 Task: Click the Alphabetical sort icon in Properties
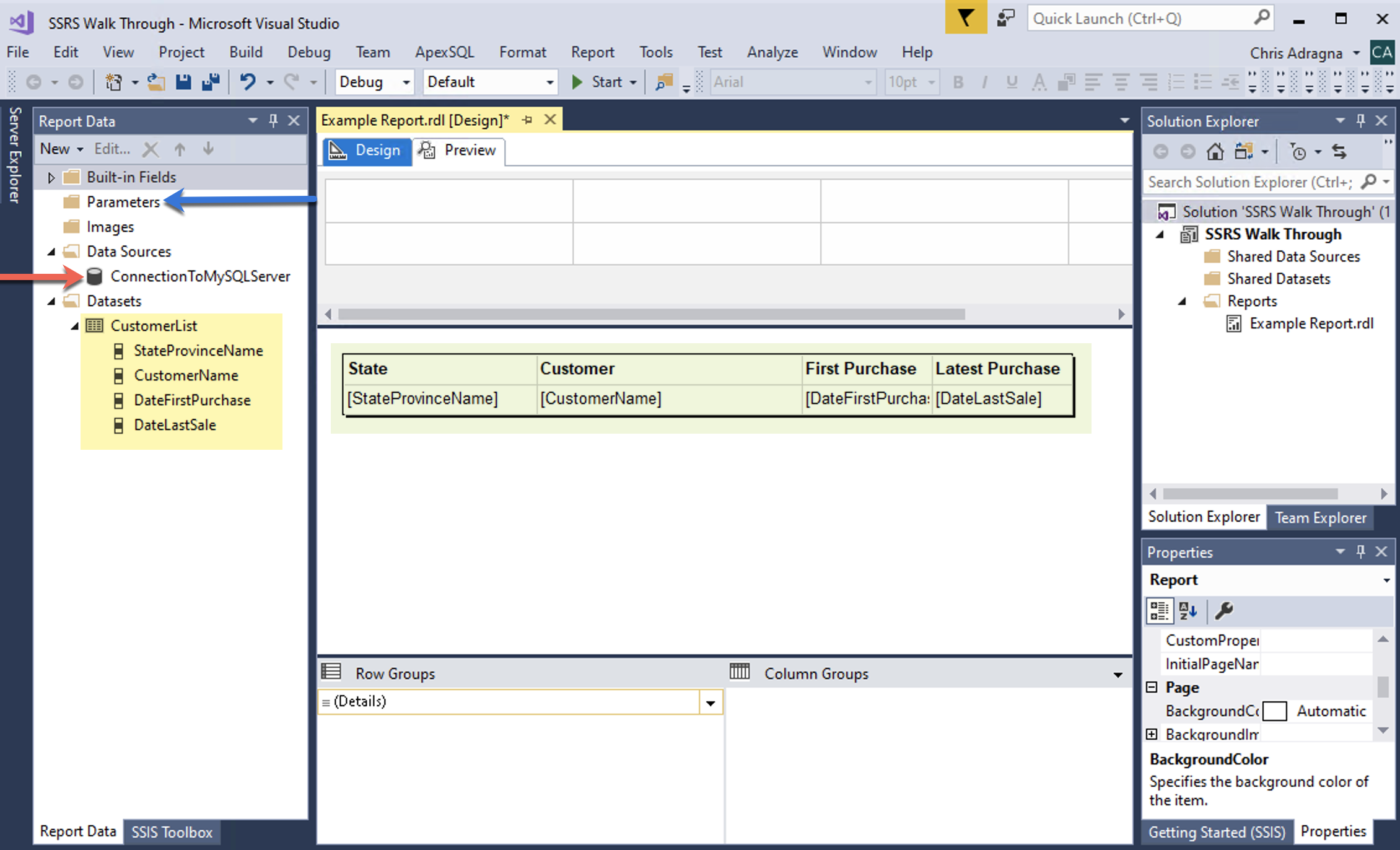point(1188,611)
